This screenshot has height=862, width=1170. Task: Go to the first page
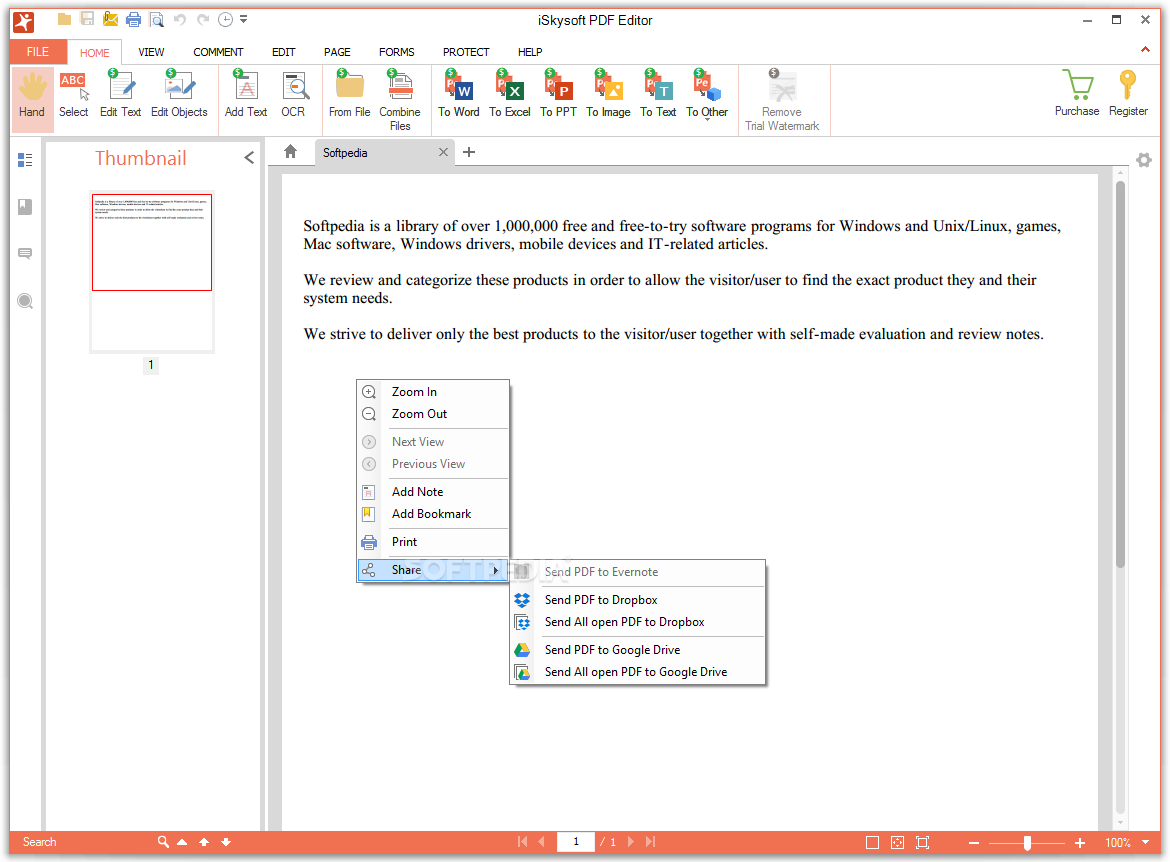pyautogui.click(x=522, y=842)
